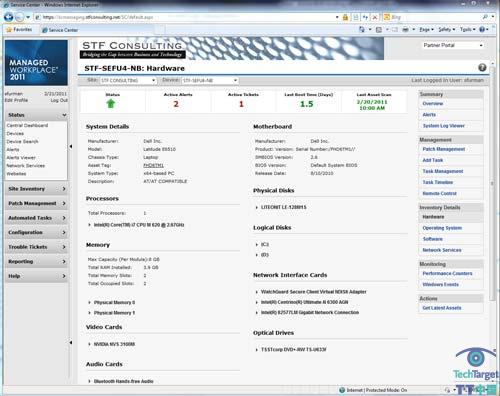Expand the Intel Centrino Ultimate-N 6300 entry
The width and height of the screenshot is (500, 396).
(257, 302)
